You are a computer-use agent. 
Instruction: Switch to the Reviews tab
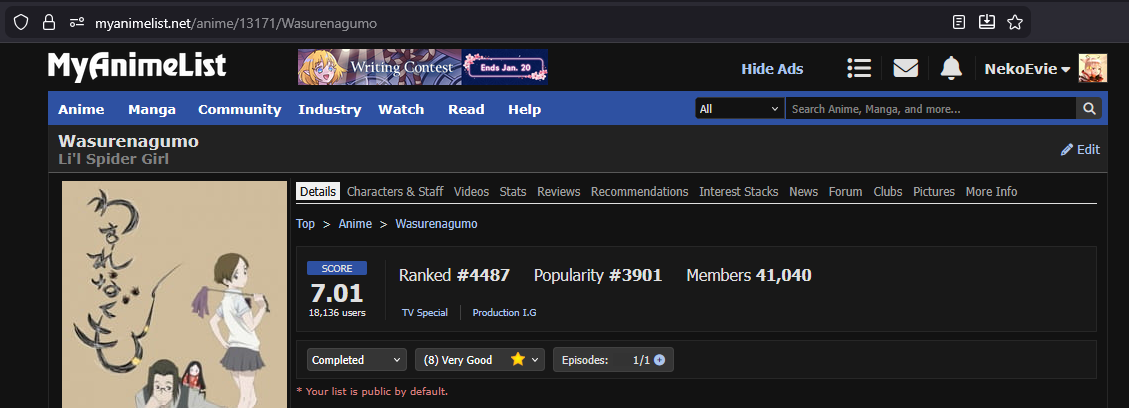click(559, 191)
